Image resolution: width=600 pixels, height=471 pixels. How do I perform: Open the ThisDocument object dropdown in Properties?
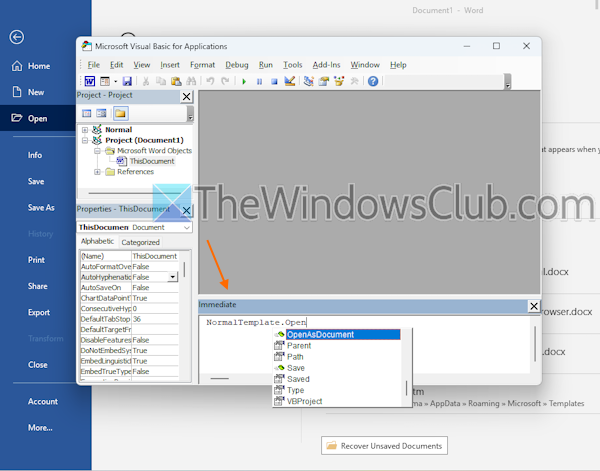pos(187,228)
